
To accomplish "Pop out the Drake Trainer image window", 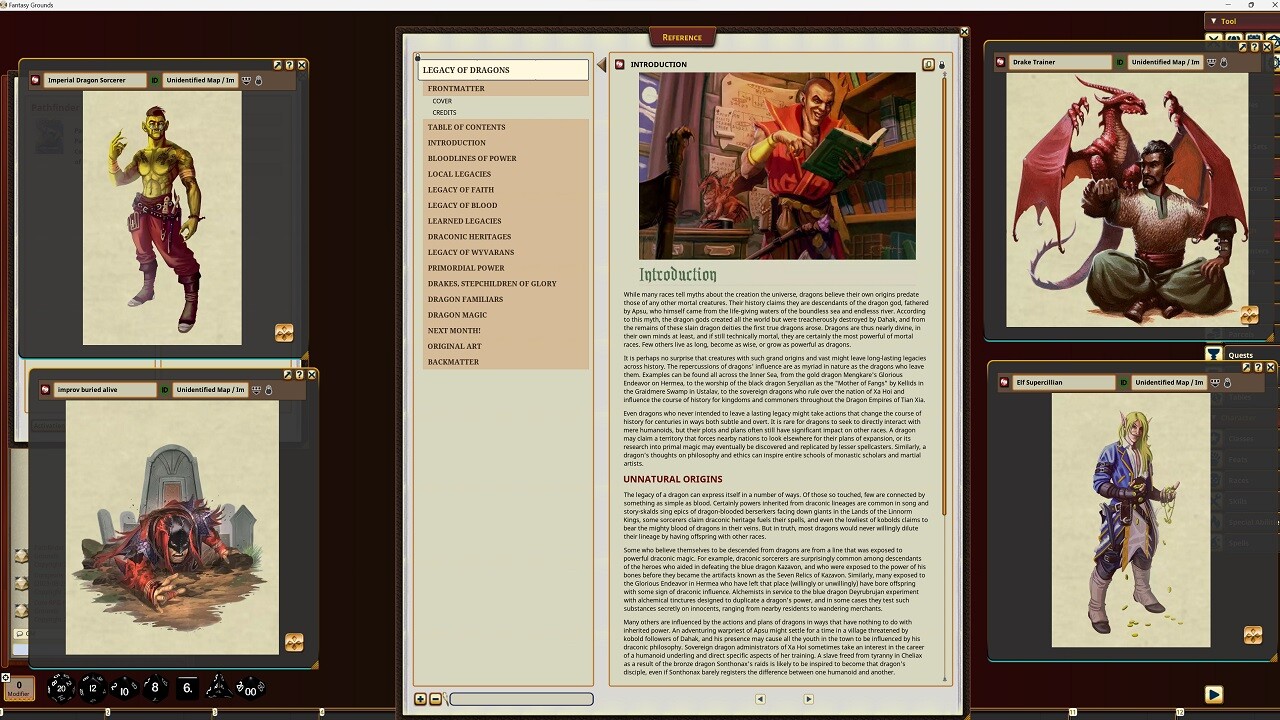I will coord(1243,47).
